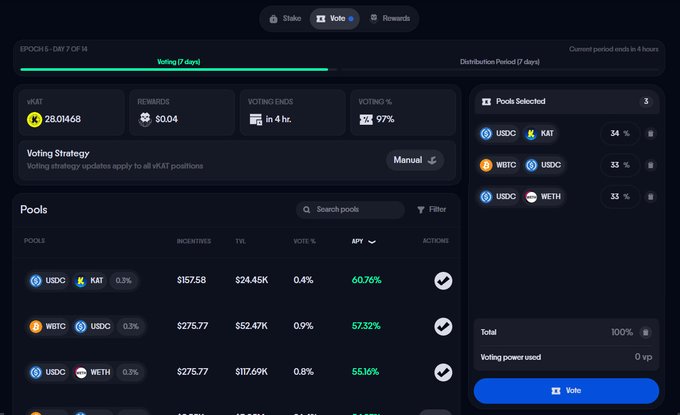This screenshot has height=415, width=680.
Task: Click the Rewards clover icon
Action: coord(145,119)
